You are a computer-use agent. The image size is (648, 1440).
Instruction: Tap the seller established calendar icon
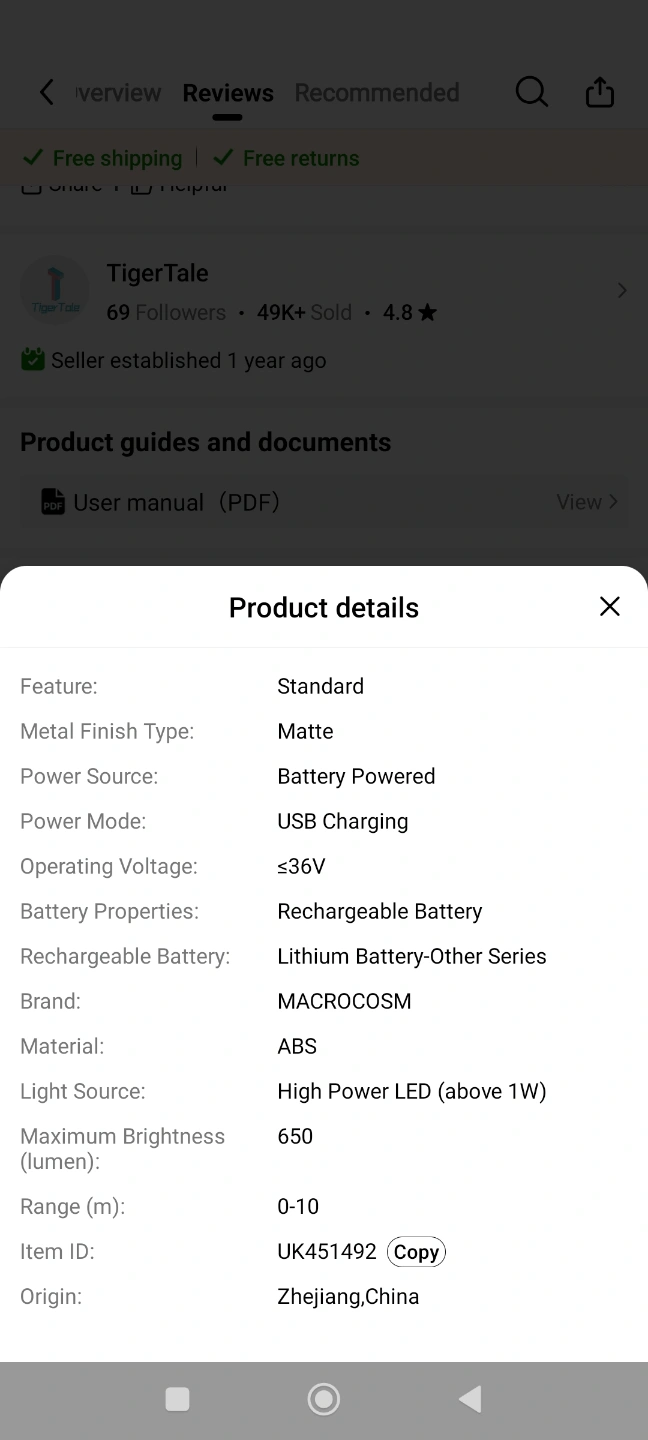click(33, 360)
